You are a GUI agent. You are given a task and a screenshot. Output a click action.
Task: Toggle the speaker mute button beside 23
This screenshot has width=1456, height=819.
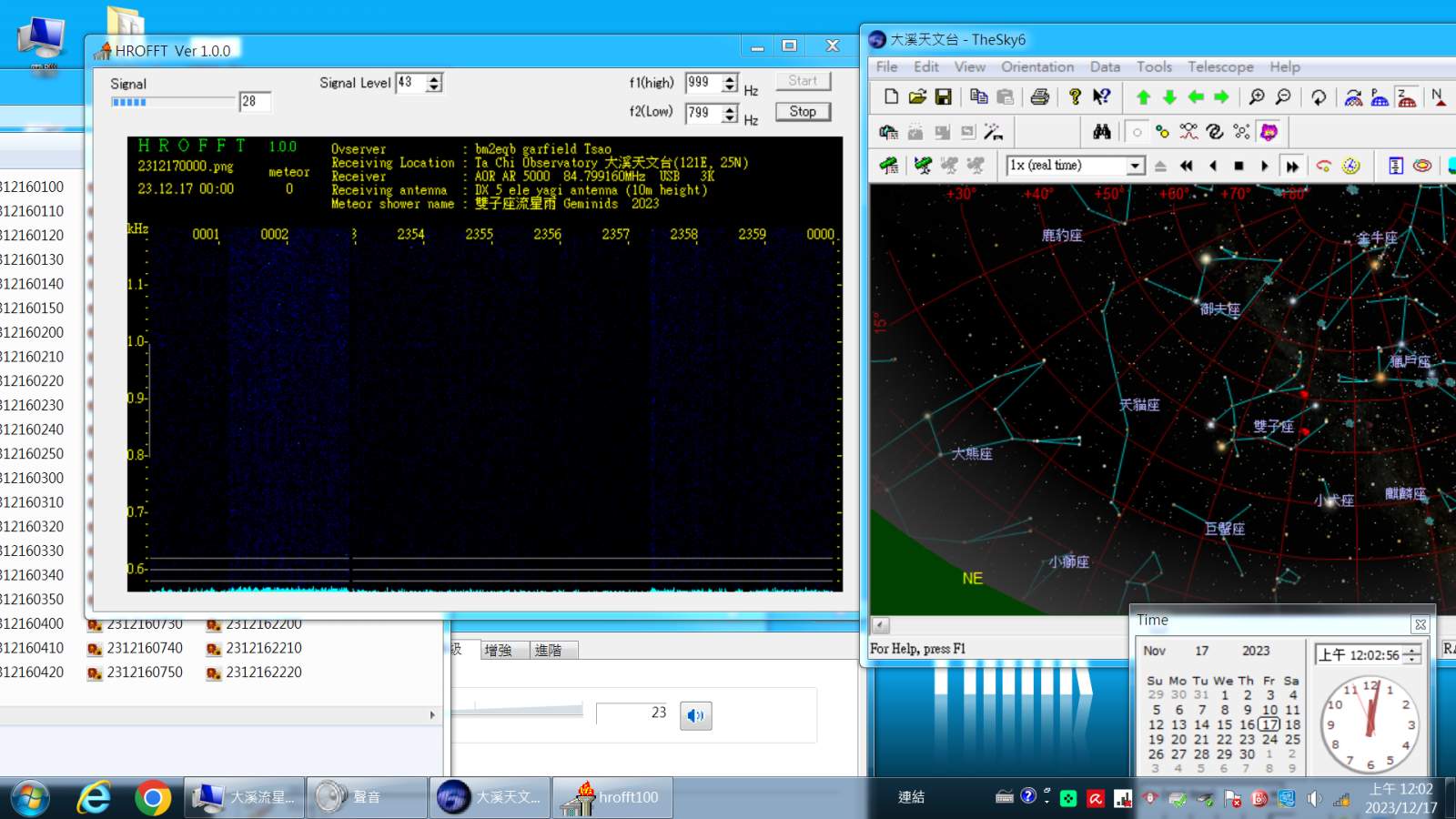pos(695,715)
